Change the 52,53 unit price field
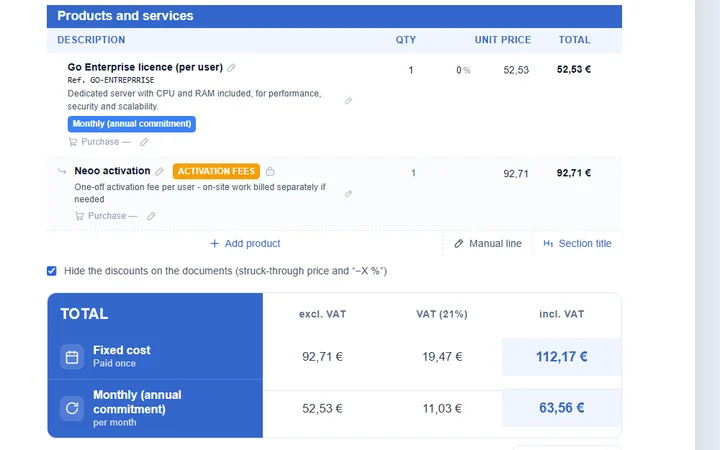The width and height of the screenshot is (720, 450). coord(516,70)
